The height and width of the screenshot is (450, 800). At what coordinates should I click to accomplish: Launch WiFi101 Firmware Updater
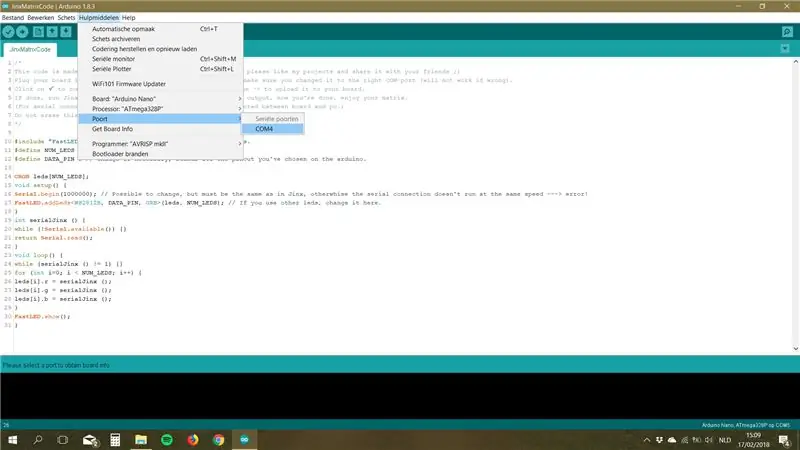point(160,84)
